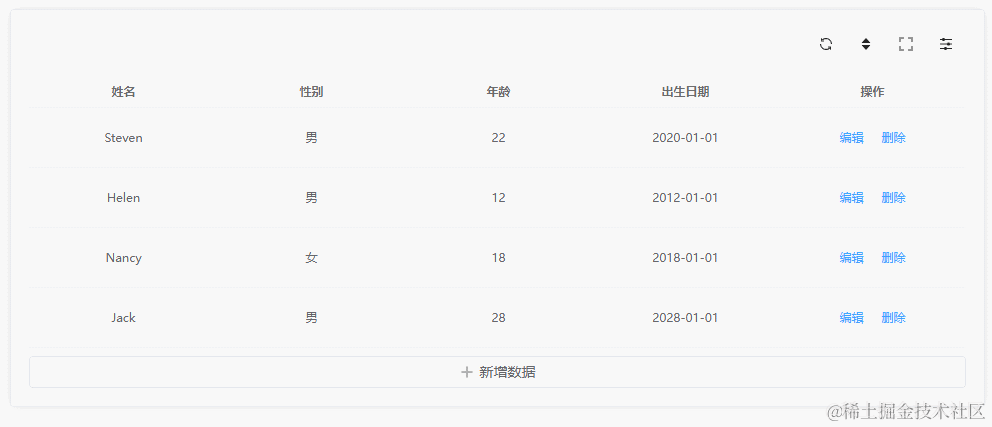The image size is (992, 427).
Task: Add a new row with 新增数据 button
Action: (497, 372)
